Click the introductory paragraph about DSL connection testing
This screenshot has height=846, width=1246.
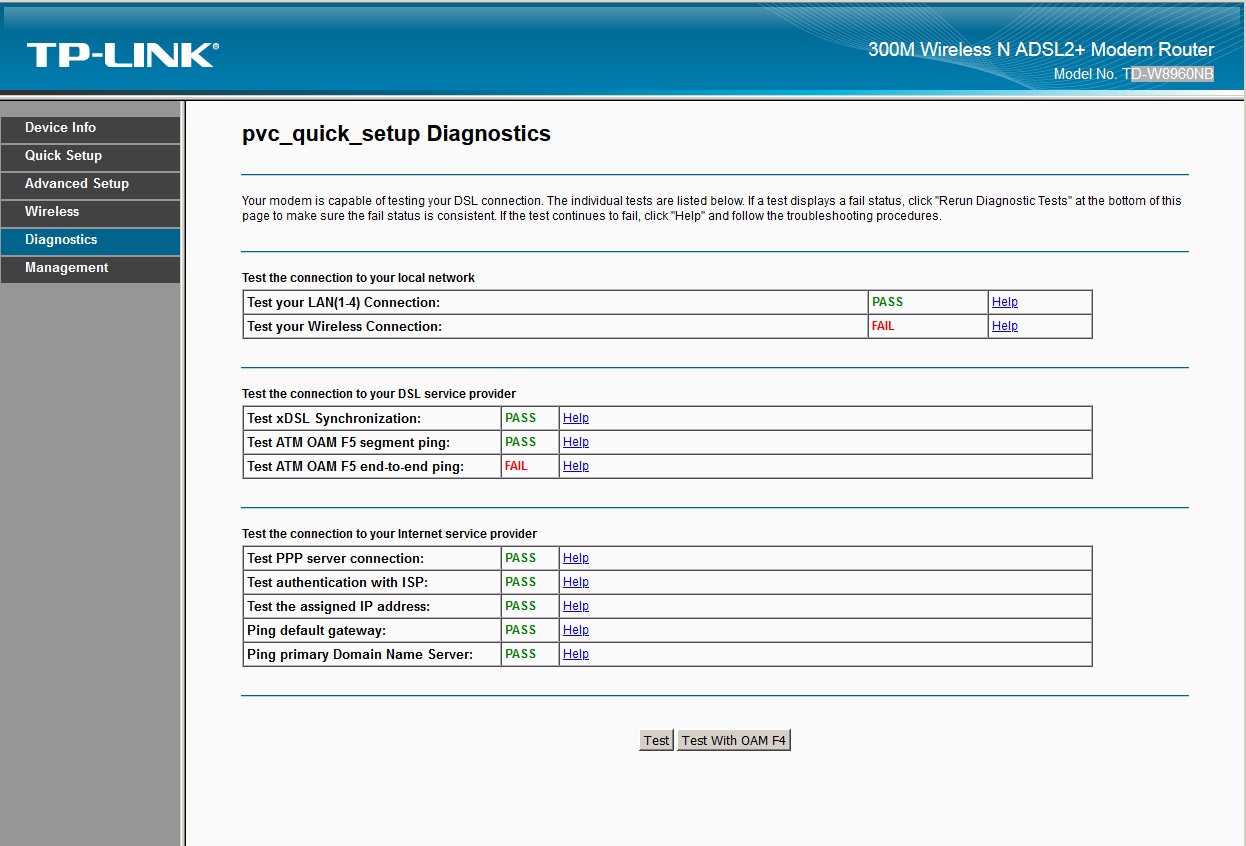(711, 208)
